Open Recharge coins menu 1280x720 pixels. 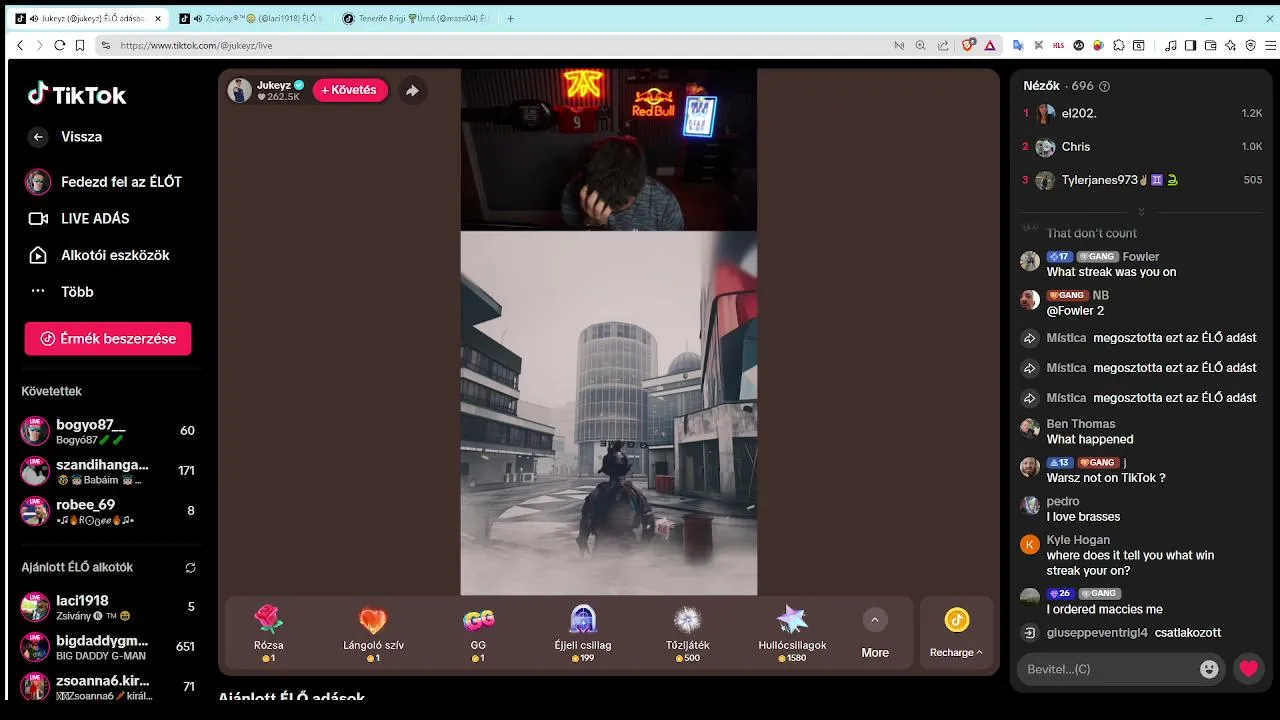pyautogui.click(x=956, y=634)
